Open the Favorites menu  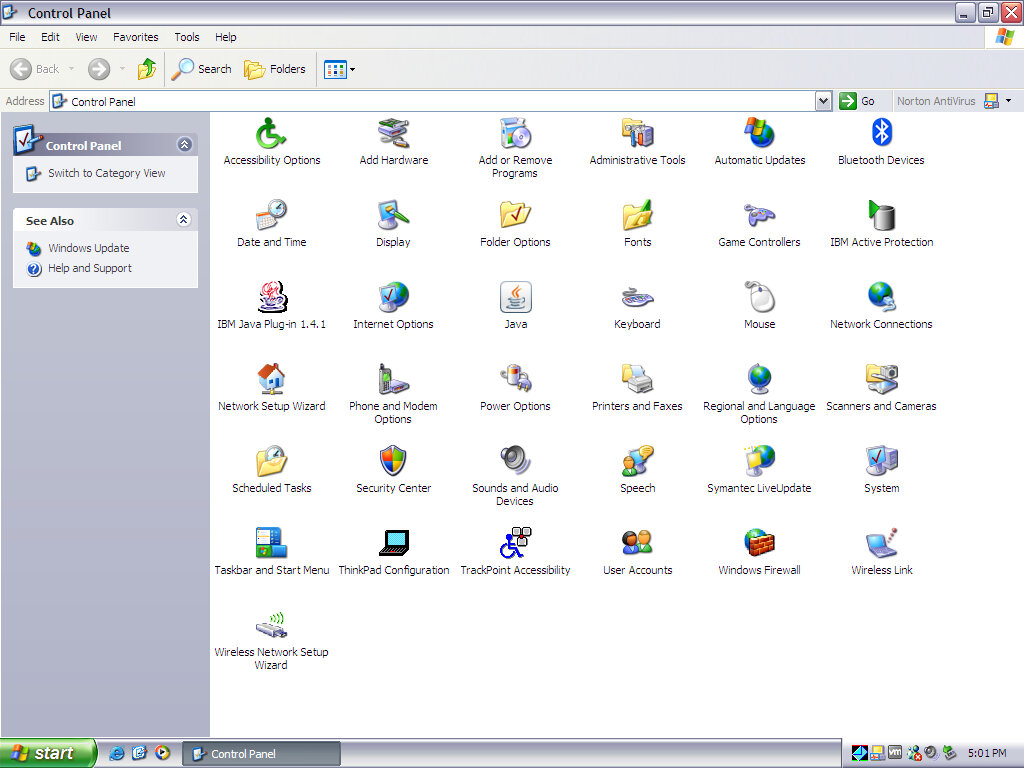135,37
